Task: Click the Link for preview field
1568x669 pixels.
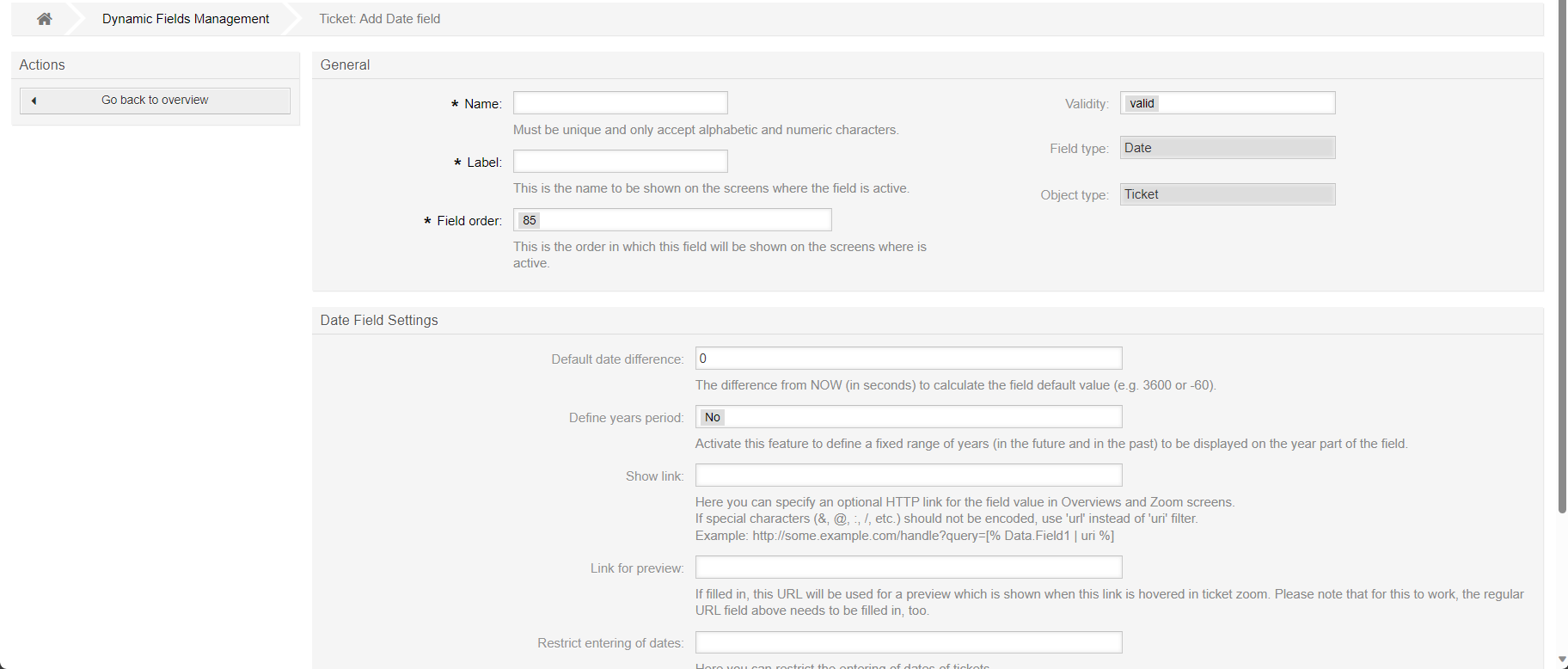Action: (x=908, y=568)
